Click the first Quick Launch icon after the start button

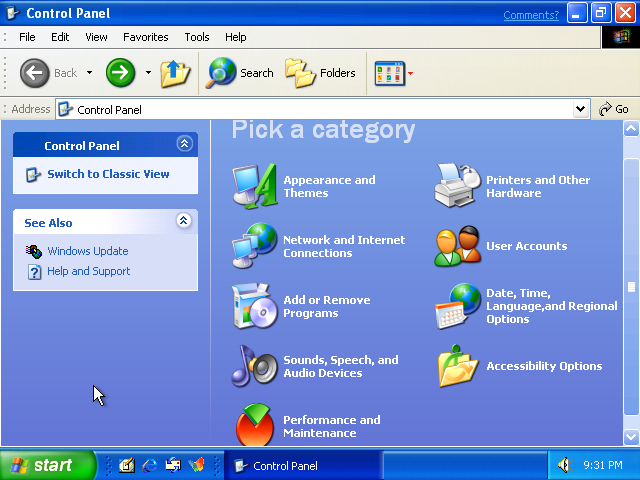(127, 465)
